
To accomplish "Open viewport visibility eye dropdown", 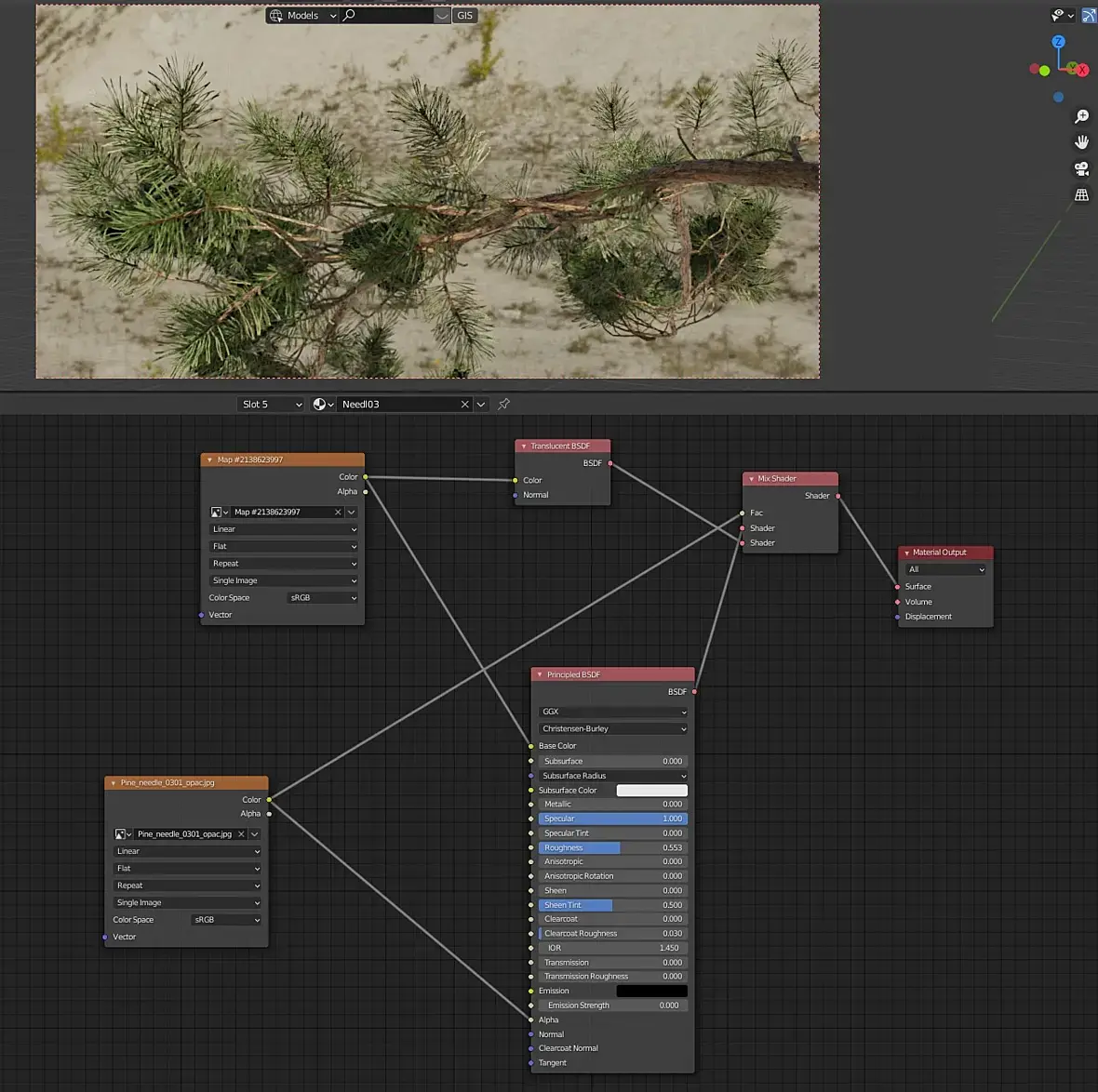I will [x=1063, y=16].
